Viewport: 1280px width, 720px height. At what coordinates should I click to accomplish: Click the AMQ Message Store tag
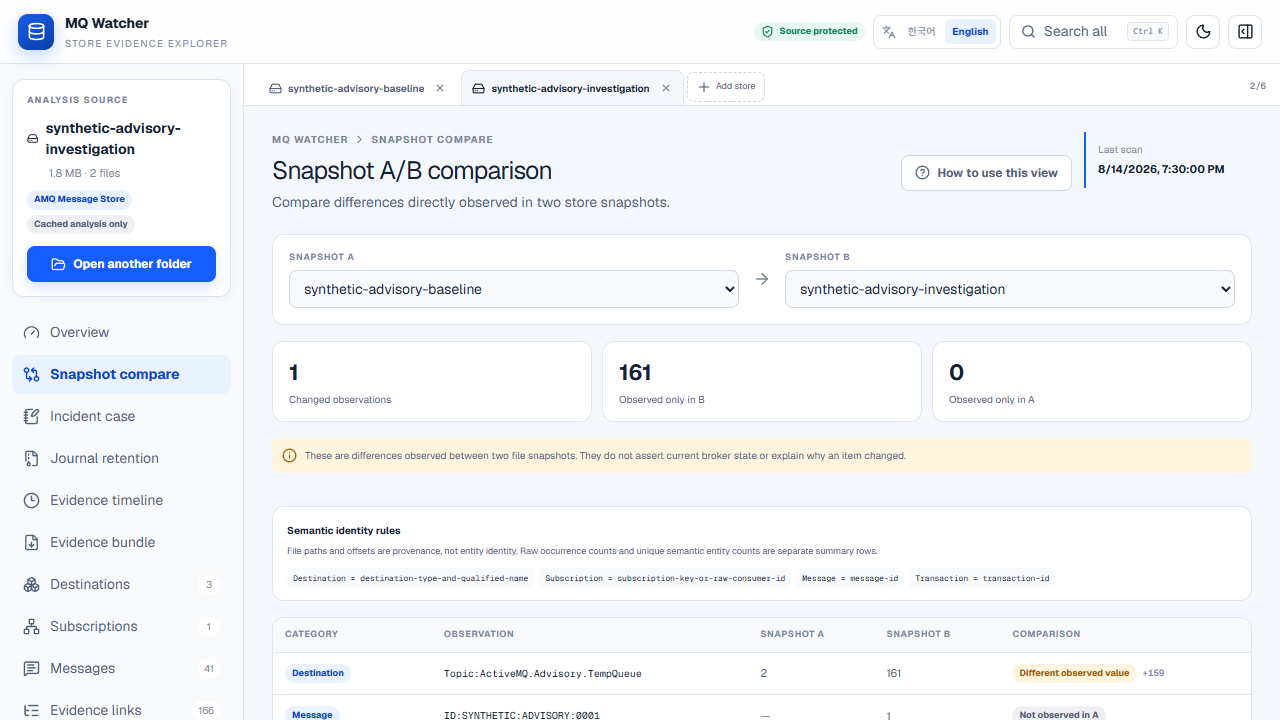point(80,199)
